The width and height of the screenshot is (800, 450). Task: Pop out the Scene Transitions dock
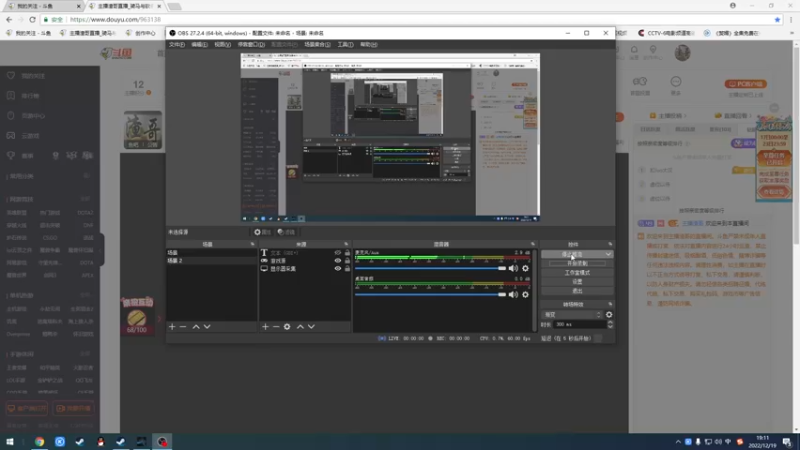click(610, 305)
